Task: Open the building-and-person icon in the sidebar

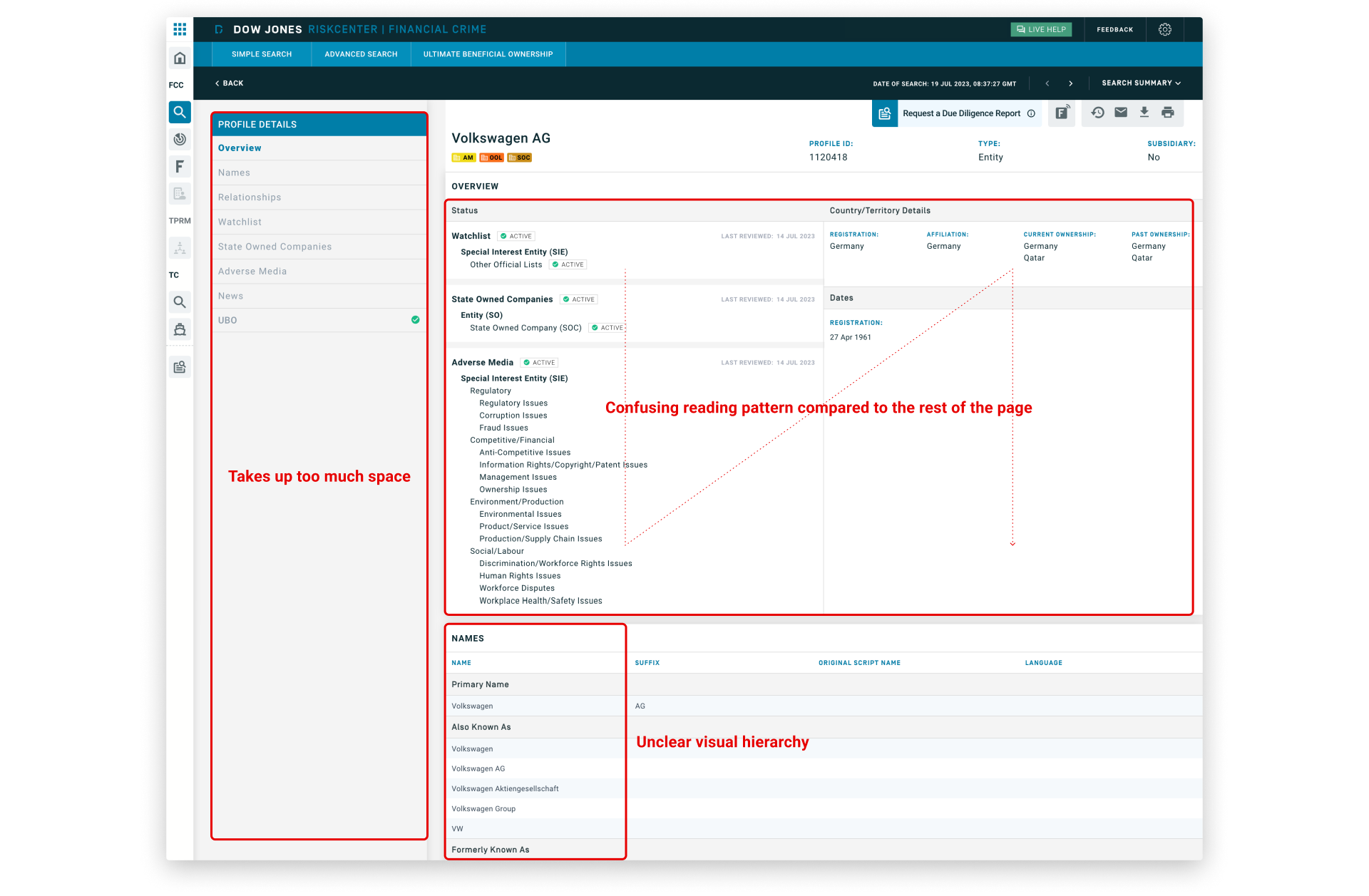Action: point(180,194)
